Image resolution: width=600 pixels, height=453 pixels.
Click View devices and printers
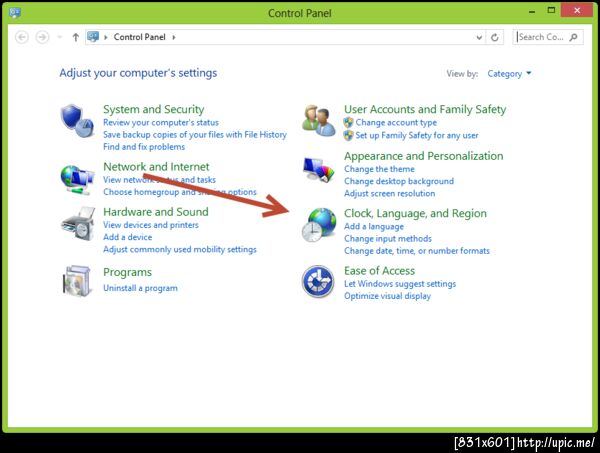(151, 225)
